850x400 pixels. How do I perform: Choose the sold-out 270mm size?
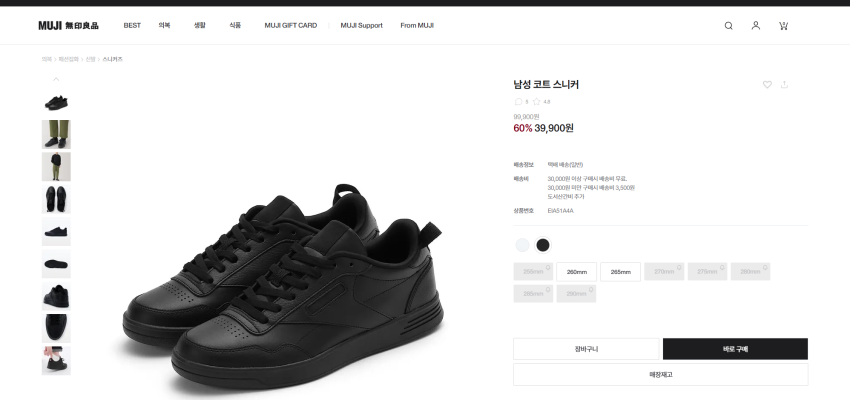click(x=664, y=271)
